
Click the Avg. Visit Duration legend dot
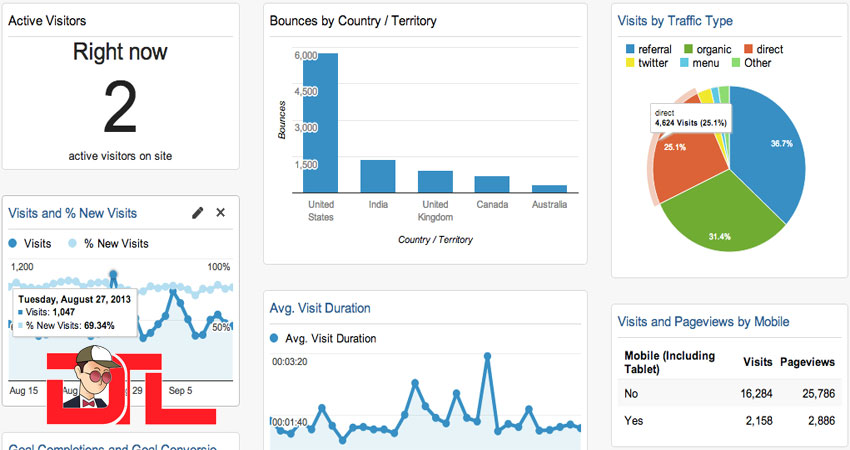click(274, 338)
